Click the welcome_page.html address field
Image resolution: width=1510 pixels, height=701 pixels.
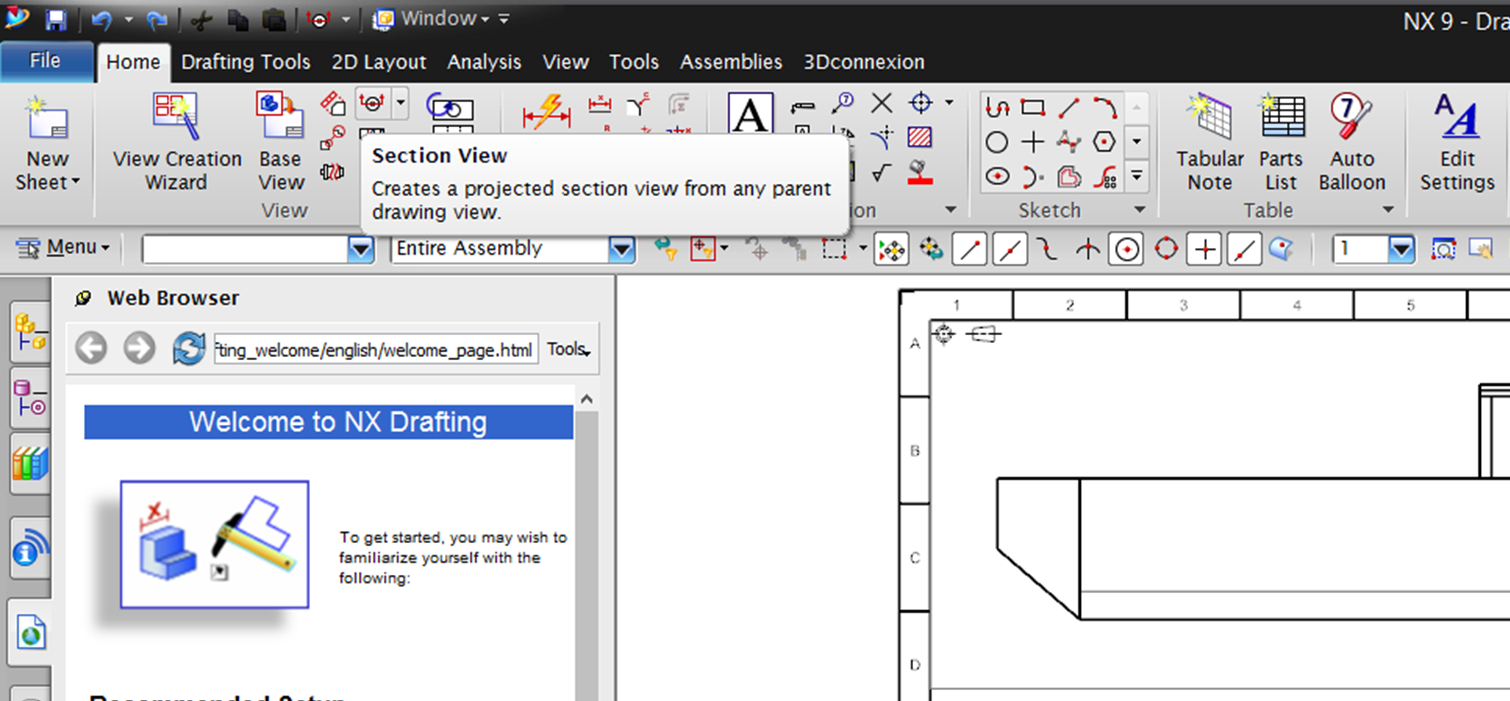(x=376, y=349)
